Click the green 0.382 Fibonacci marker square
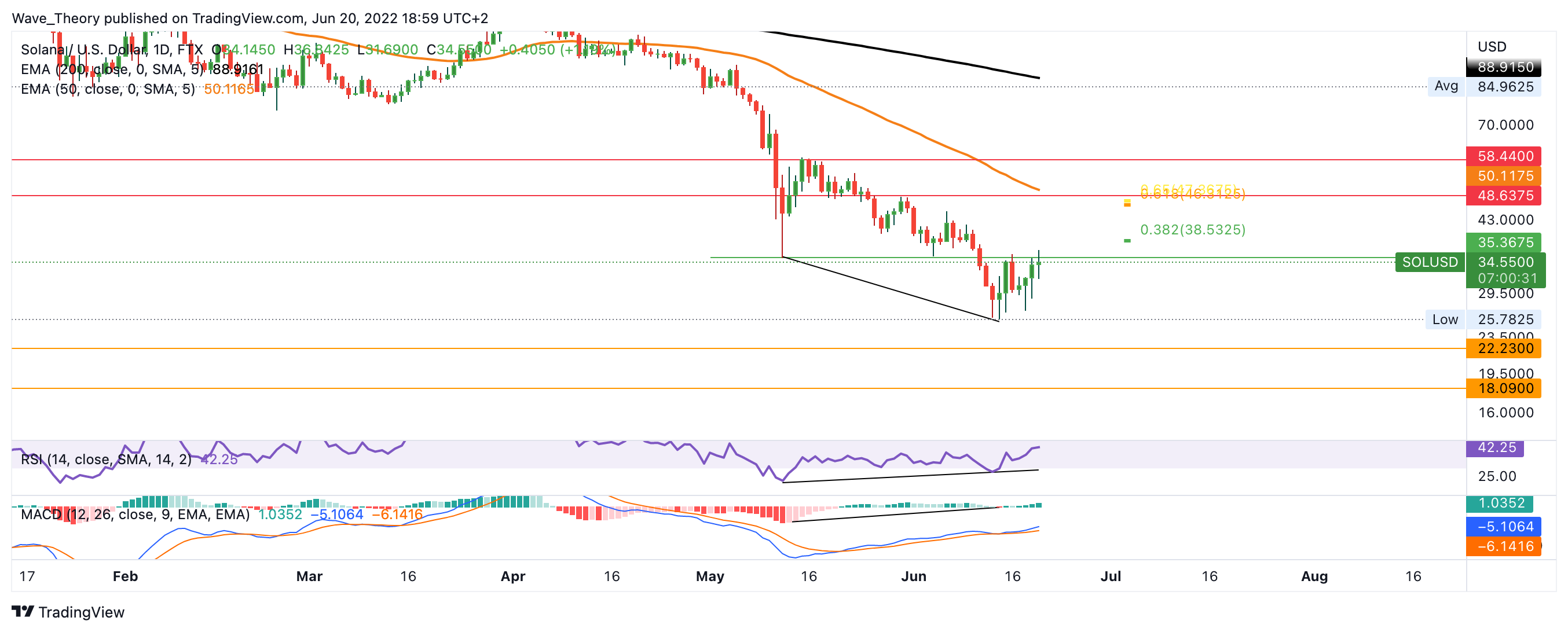1568x632 pixels. click(1127, 241)
